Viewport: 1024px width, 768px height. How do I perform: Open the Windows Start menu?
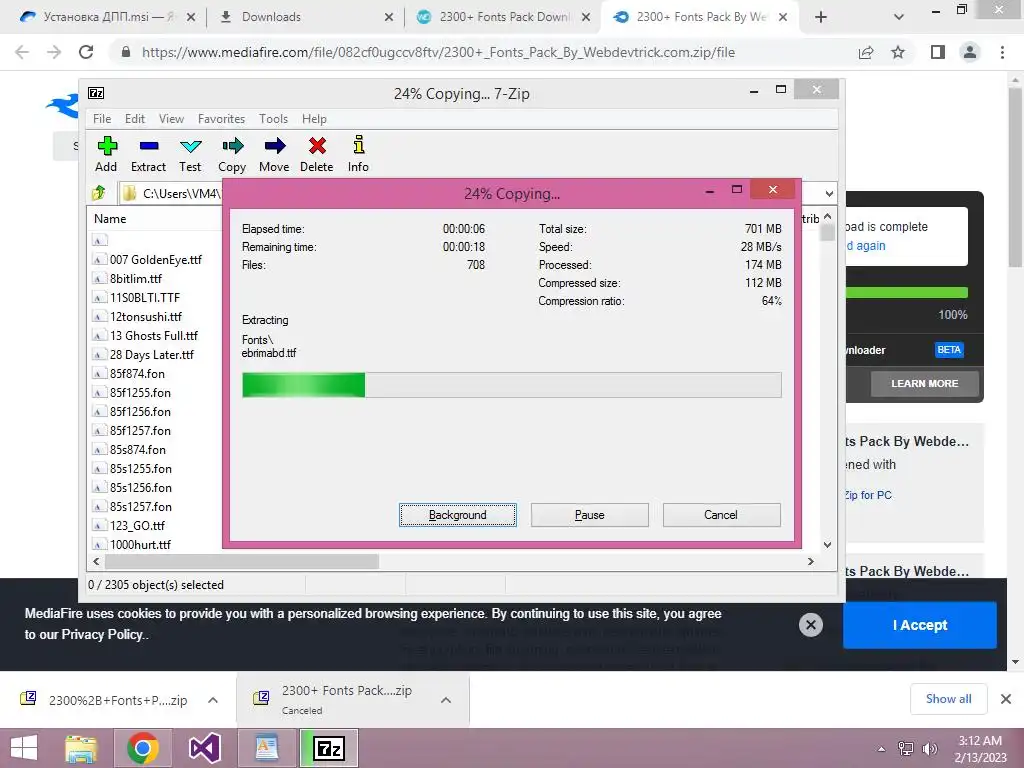(24, 748)
